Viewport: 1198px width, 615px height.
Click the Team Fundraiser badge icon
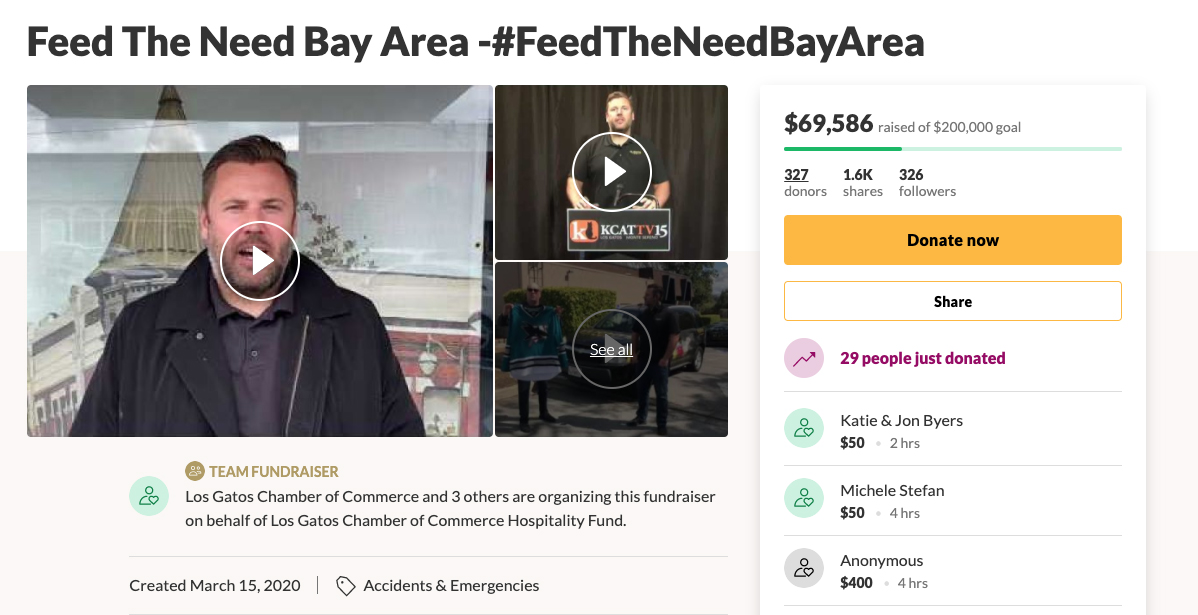point(195,471)
